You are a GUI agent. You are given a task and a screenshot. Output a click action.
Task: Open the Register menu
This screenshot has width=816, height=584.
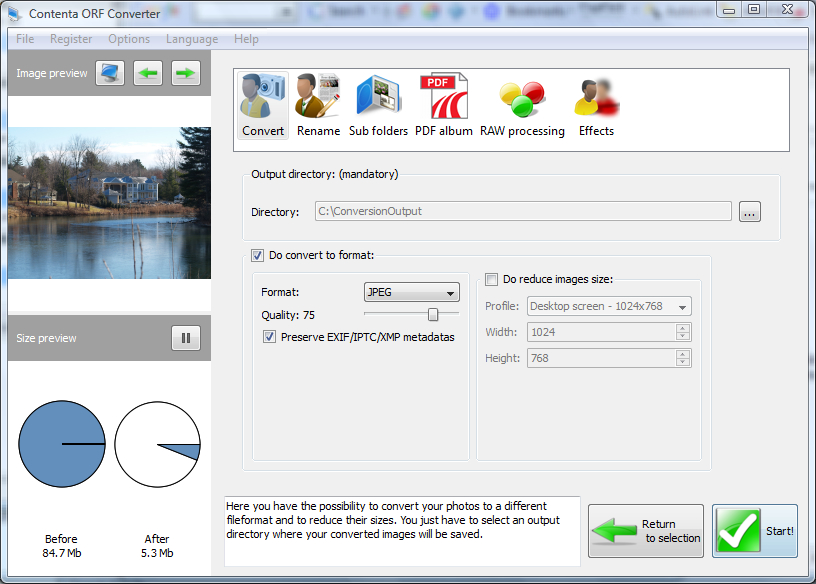[71, 39]
